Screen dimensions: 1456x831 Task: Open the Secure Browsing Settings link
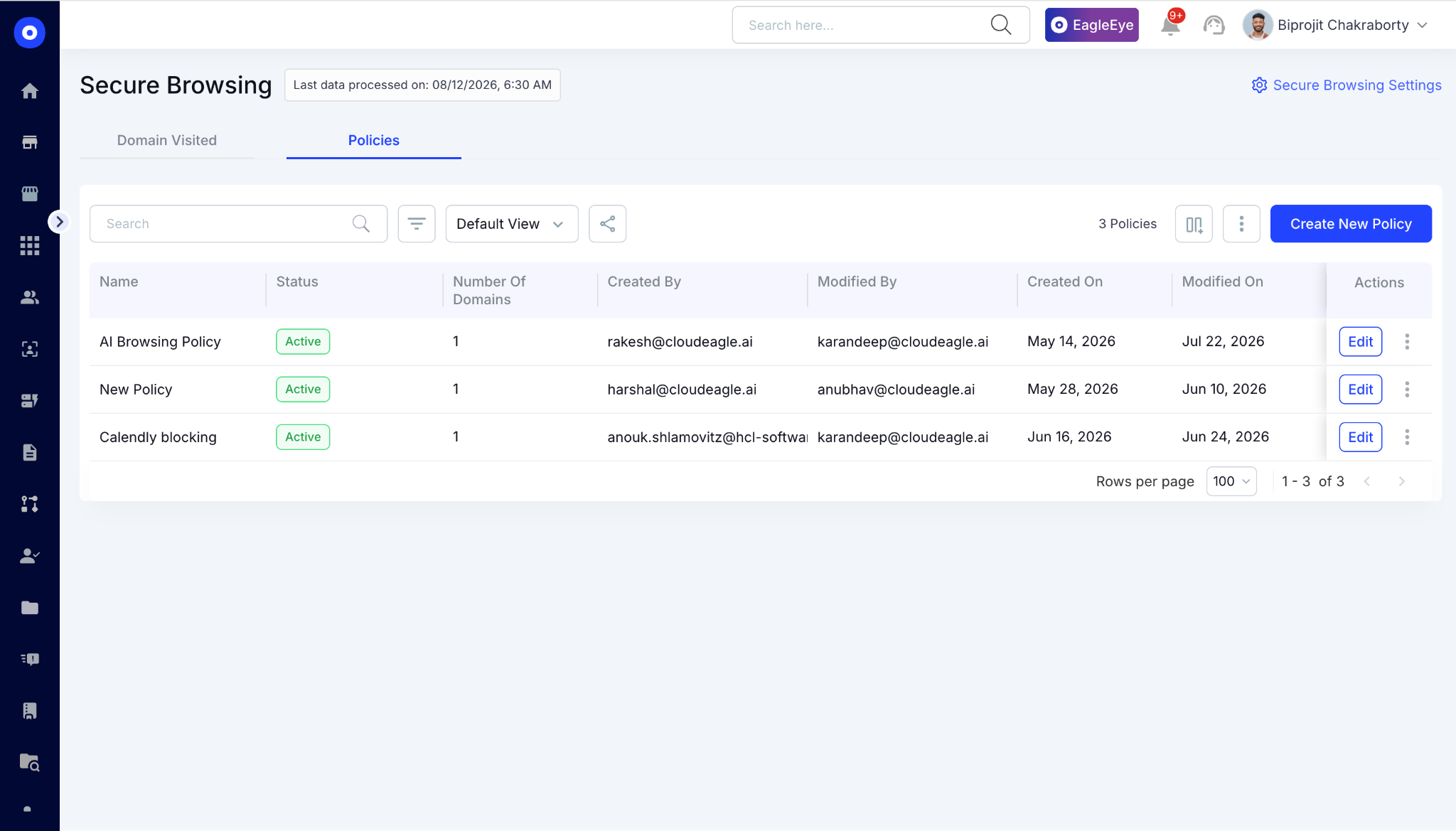click(x=1347, y=85)
